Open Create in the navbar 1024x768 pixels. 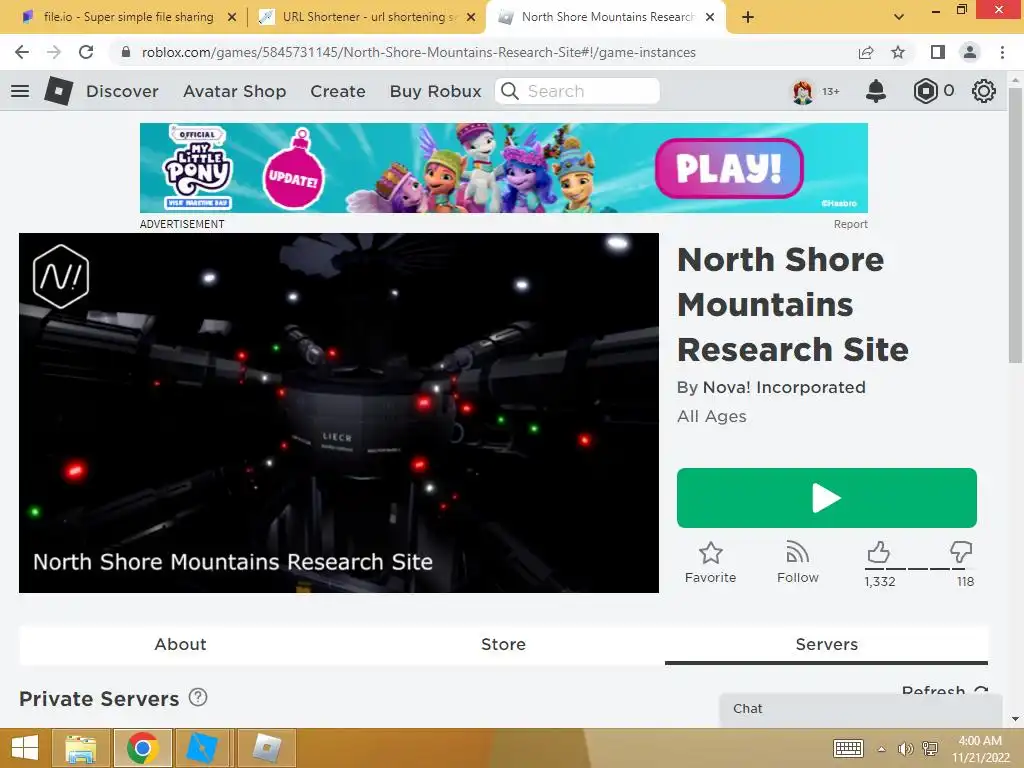(x=338, y=91)
